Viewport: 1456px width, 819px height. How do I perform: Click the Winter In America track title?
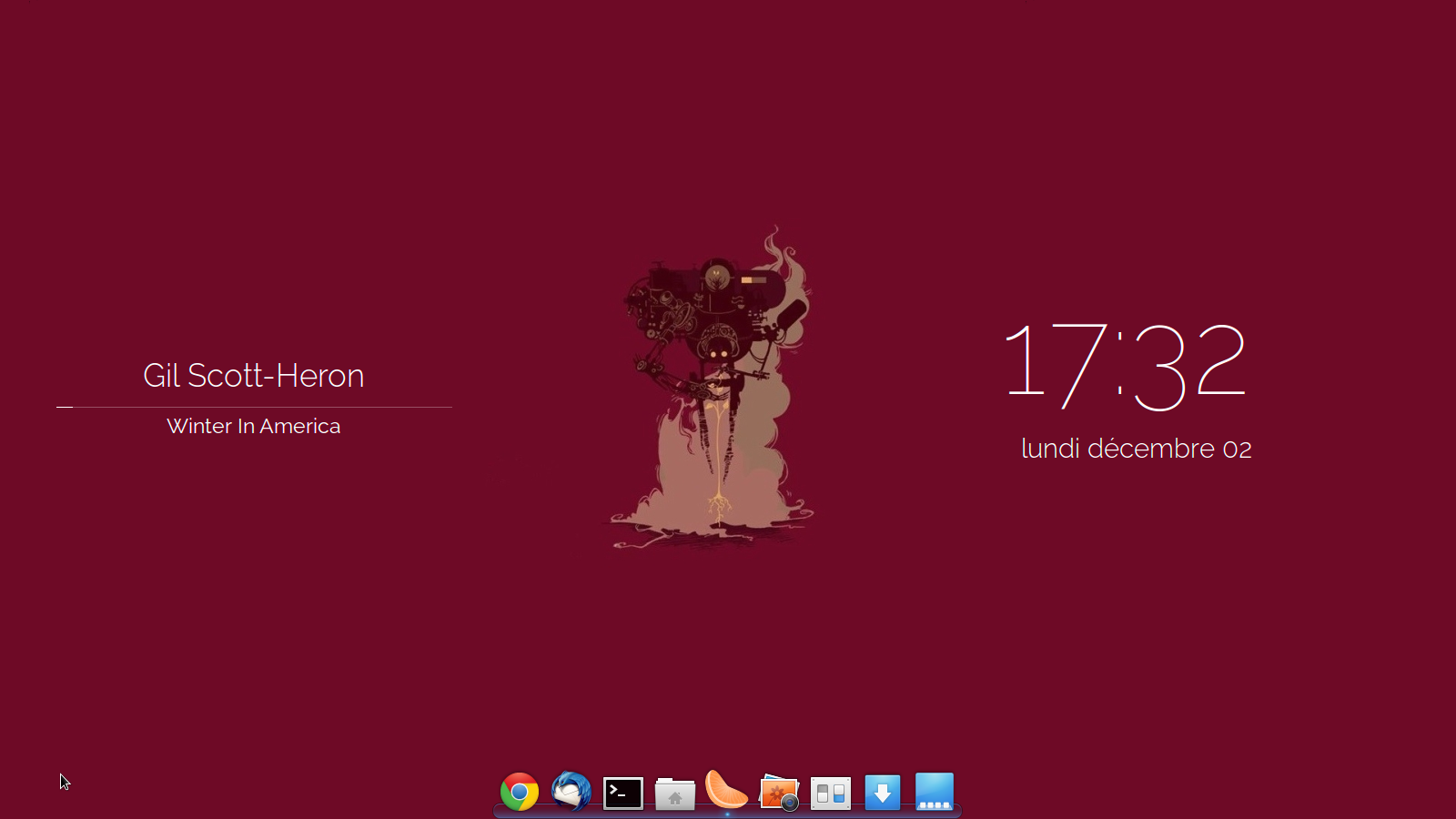254,426
